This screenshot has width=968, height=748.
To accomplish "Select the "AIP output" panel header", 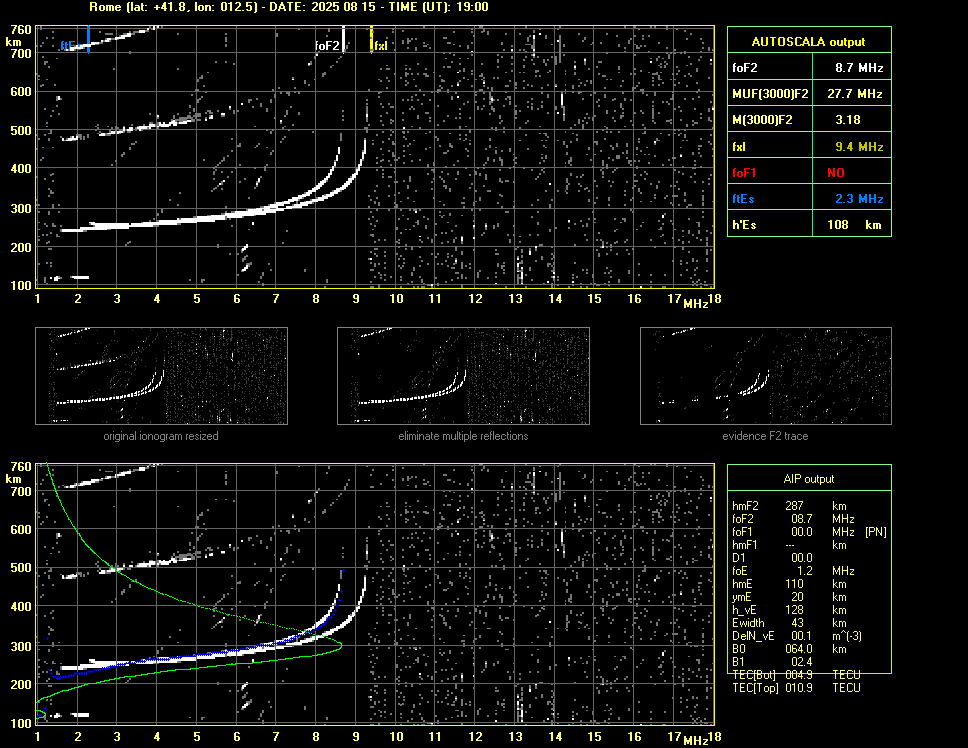I will [x=809, y=479].
